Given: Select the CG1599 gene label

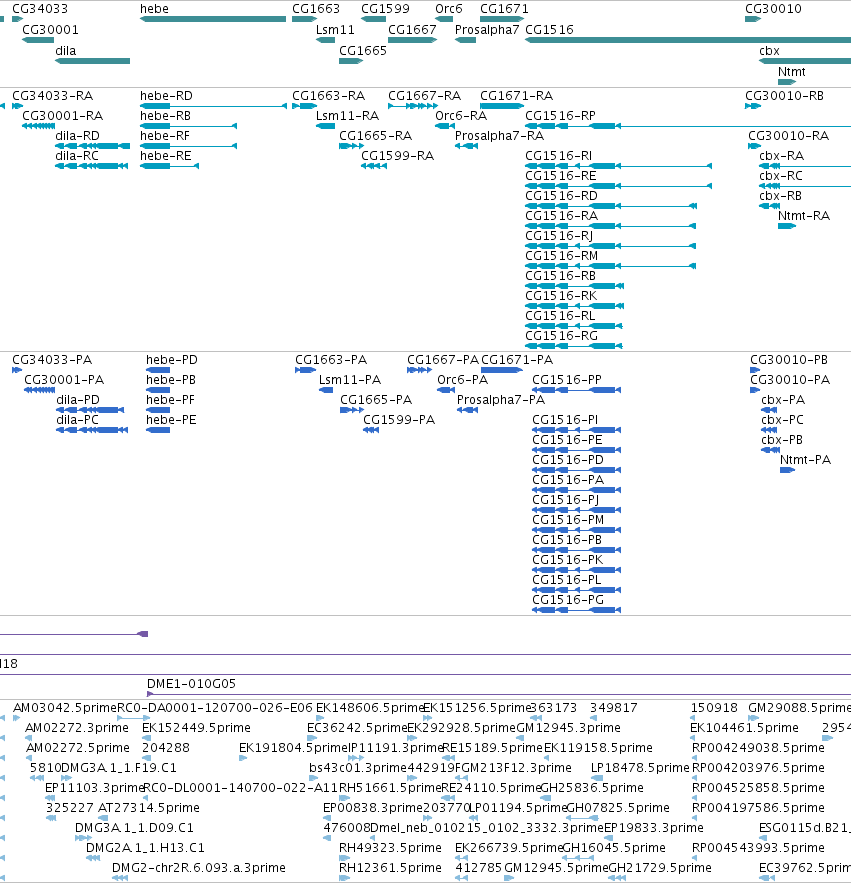Looking at the screenshot, I should click(x=385, y=9).
